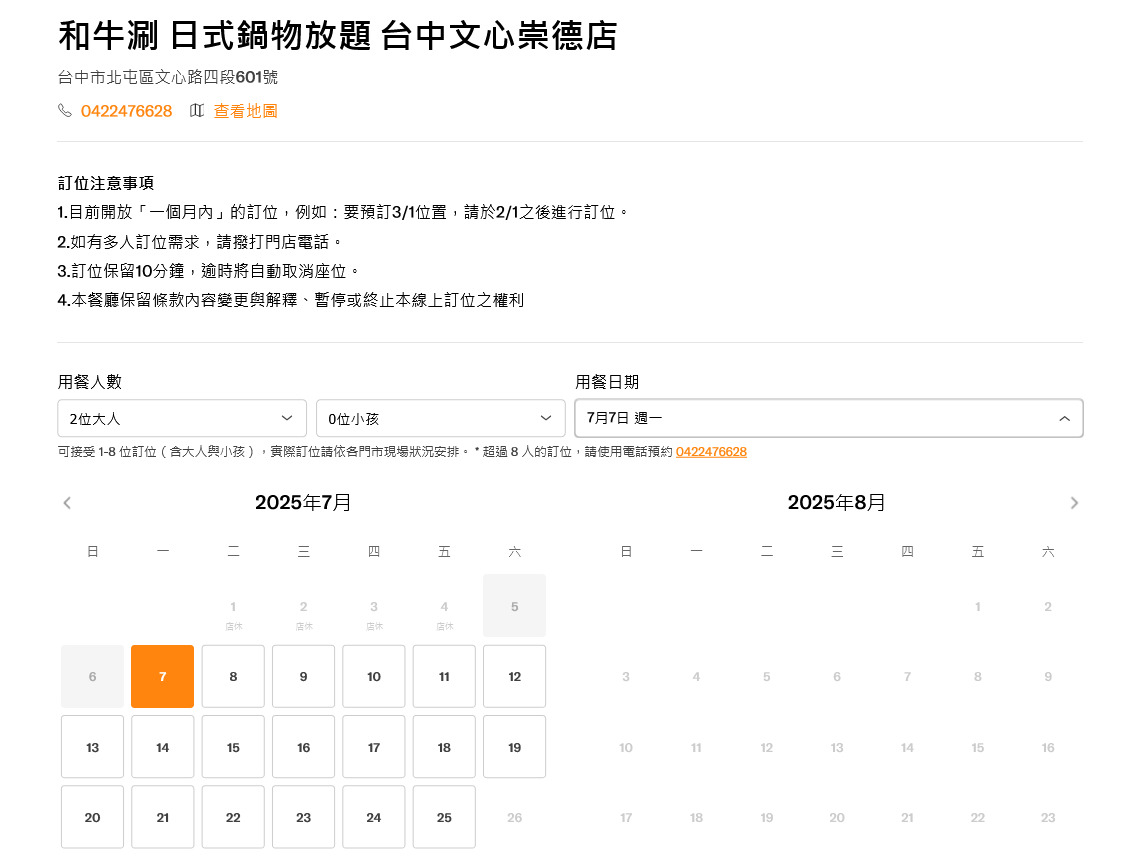Image resolution: width=1128 pixels, height=859 pixels.
Task: Select the highlighted July 7 date
Action: (163, 677)
